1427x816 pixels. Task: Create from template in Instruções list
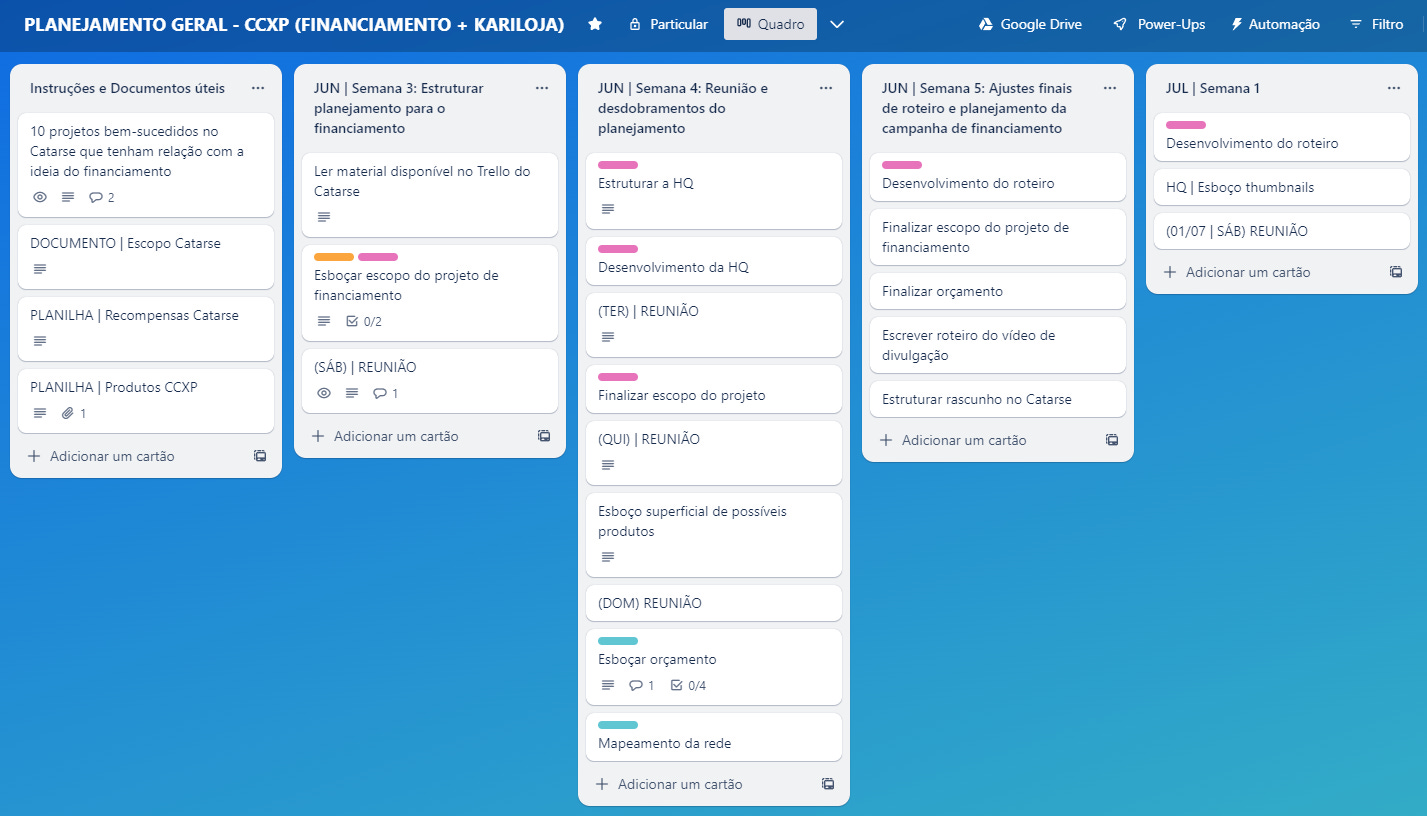(260, 456)
